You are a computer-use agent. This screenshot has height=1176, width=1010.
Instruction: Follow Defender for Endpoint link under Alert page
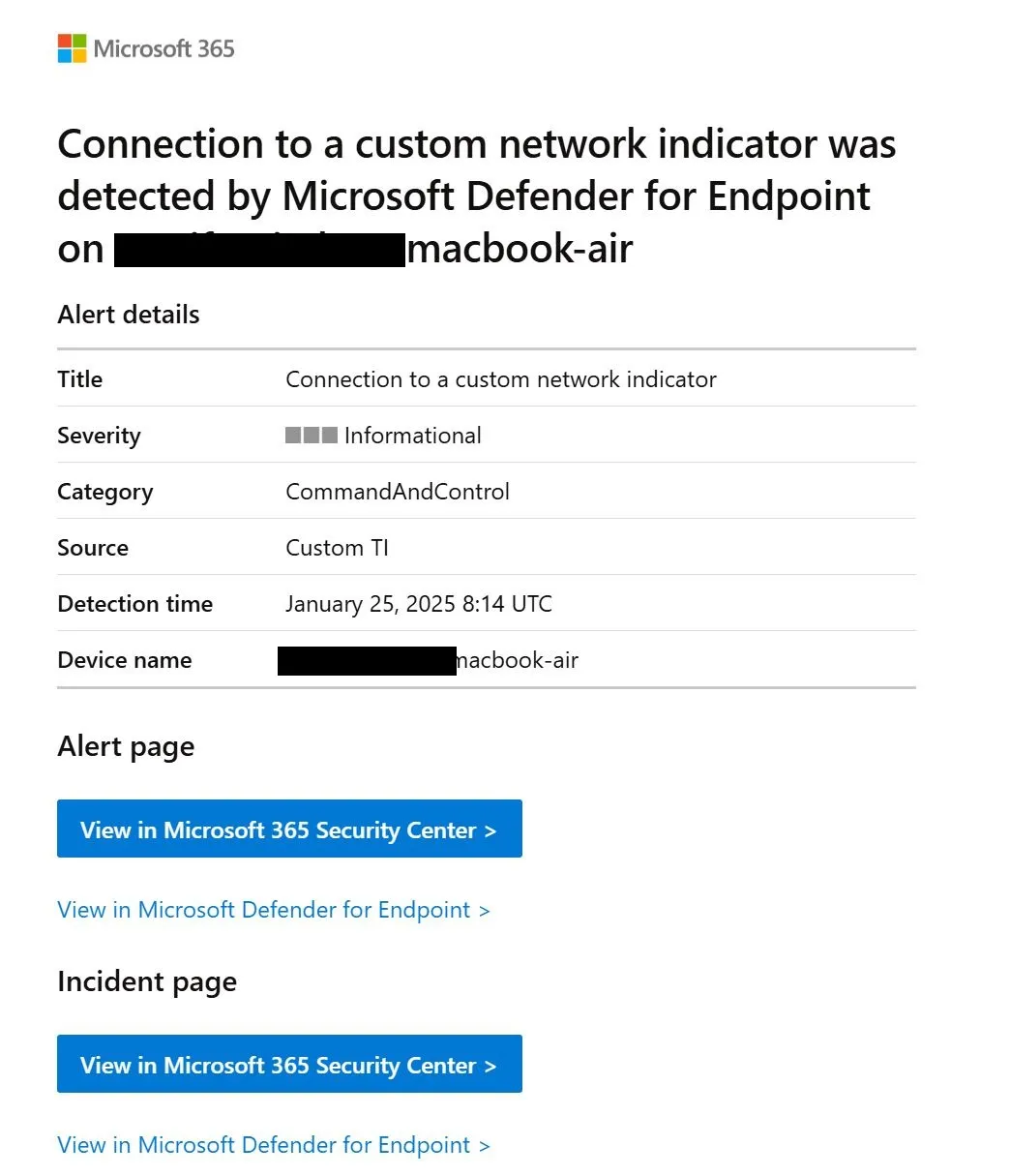point(274,910)
